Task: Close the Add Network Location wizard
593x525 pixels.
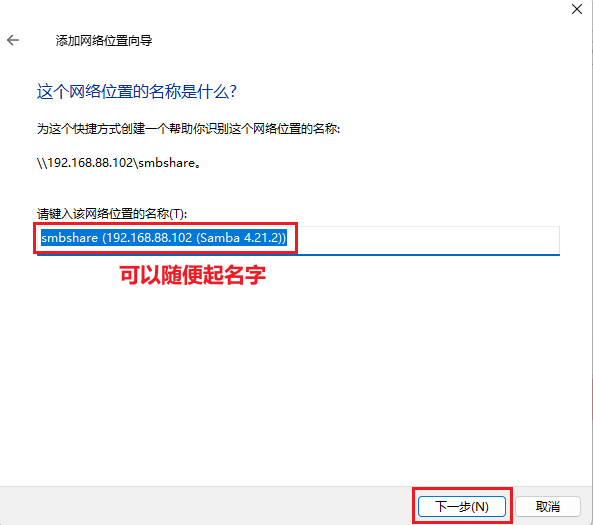Action: click(x=577, y=9)
